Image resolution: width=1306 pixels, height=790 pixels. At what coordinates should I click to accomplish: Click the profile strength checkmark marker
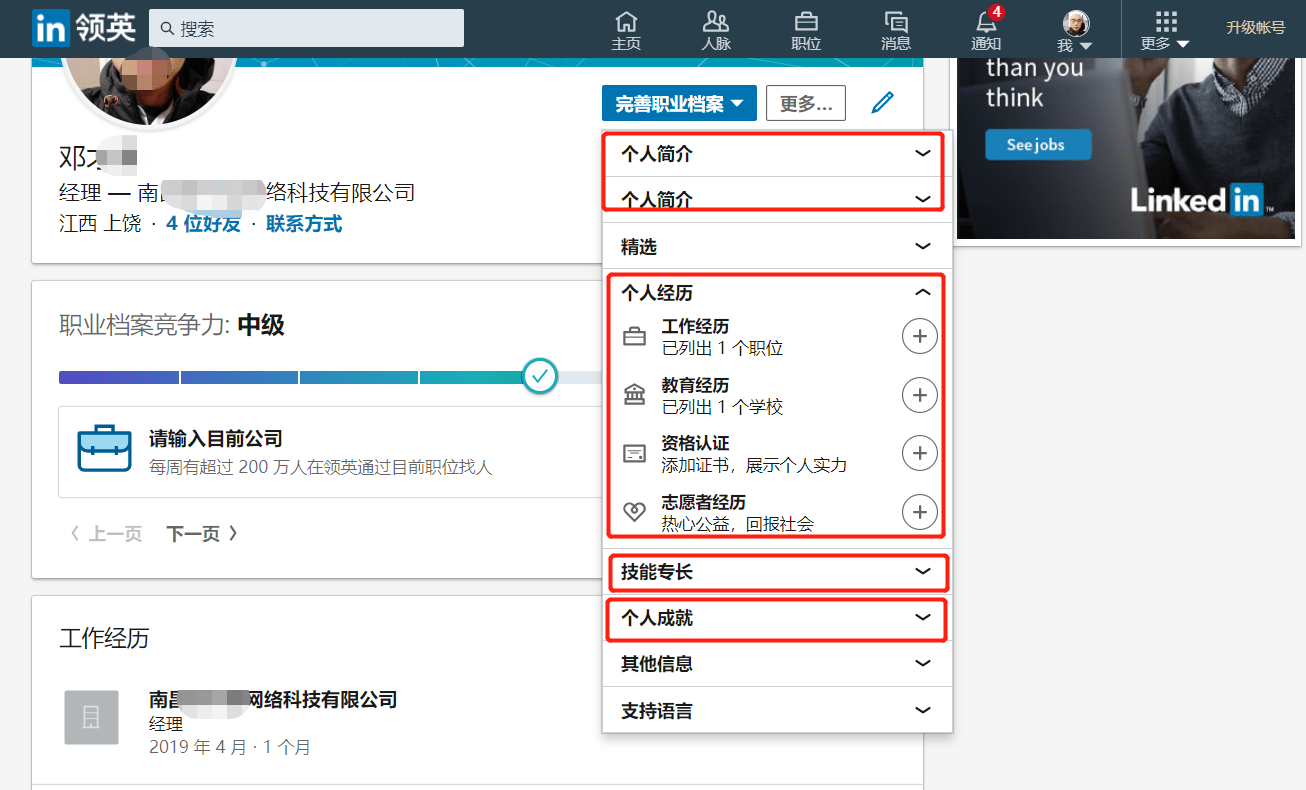[540, 376]
